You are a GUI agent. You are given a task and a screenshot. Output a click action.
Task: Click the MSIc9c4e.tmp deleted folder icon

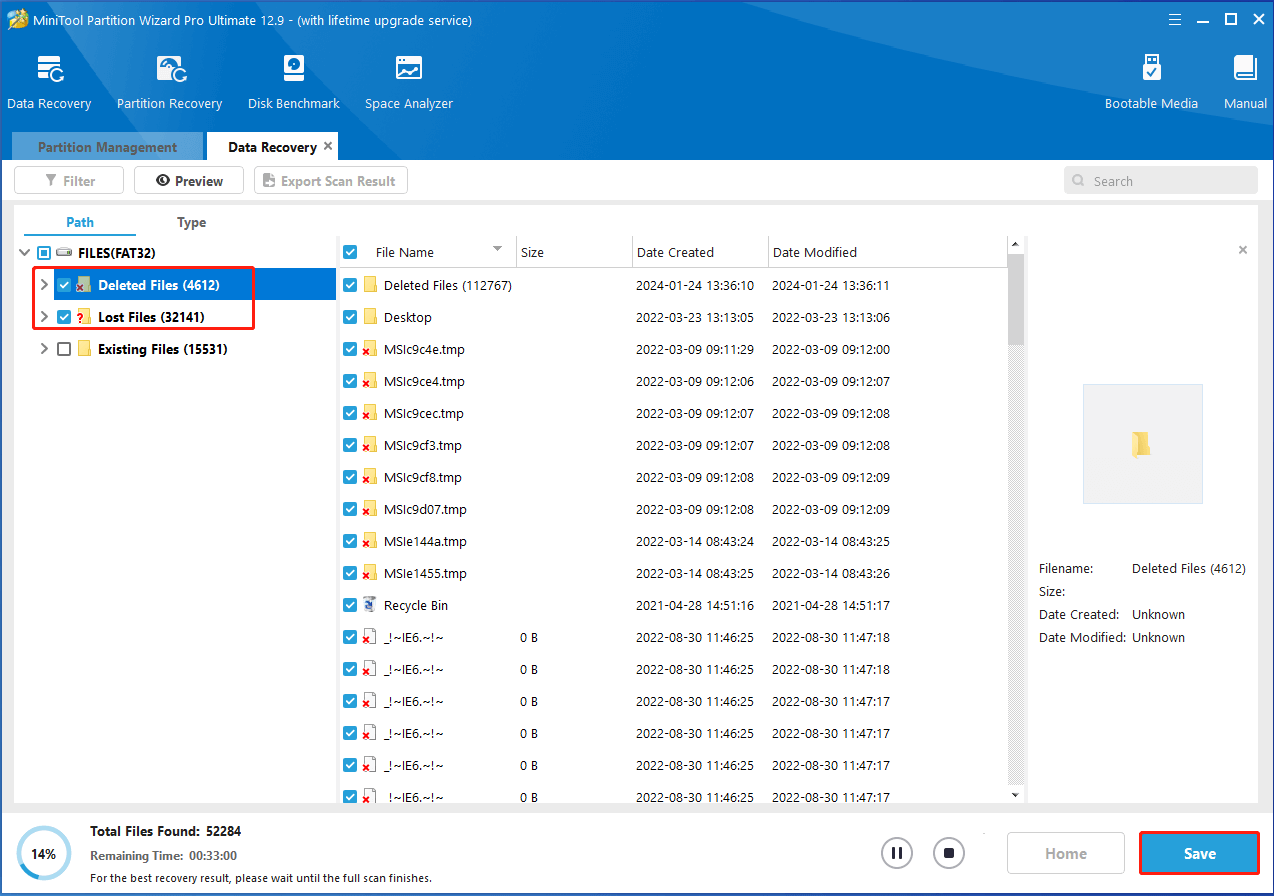click(x=369, y=349)
